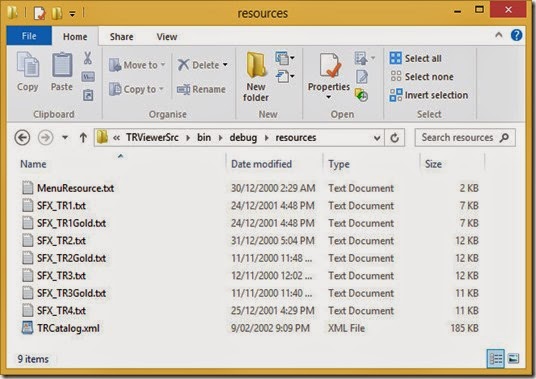This screenshot has width=536, height=379.
Task: Click the Open file icon in Open group
Action: (361, 58)
